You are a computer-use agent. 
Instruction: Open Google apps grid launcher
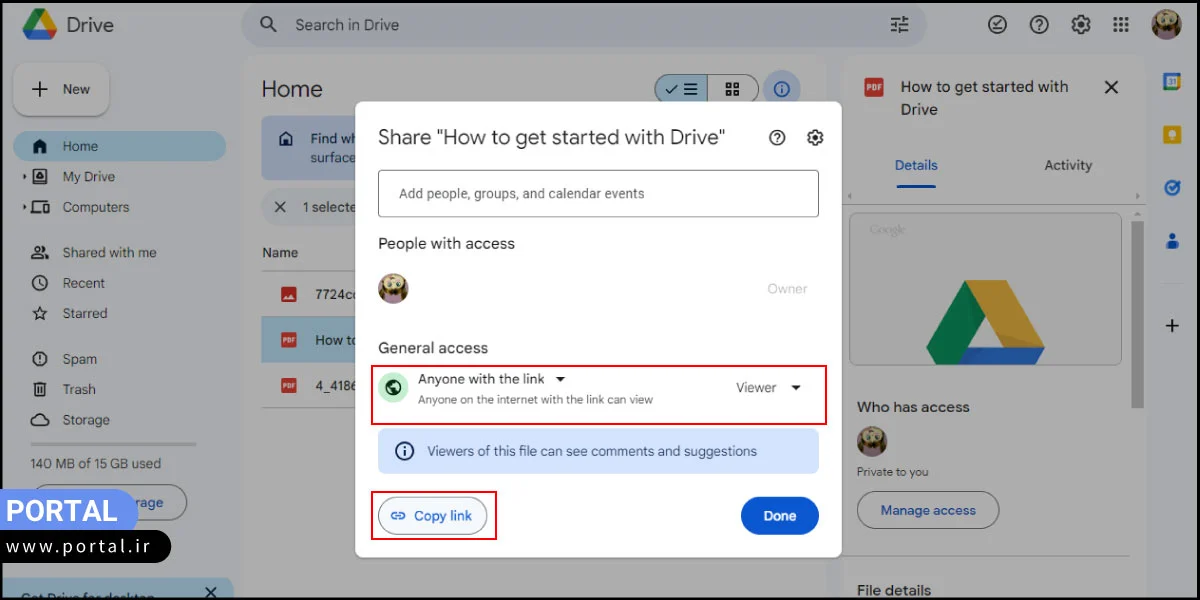click(x=1122, y=25)
